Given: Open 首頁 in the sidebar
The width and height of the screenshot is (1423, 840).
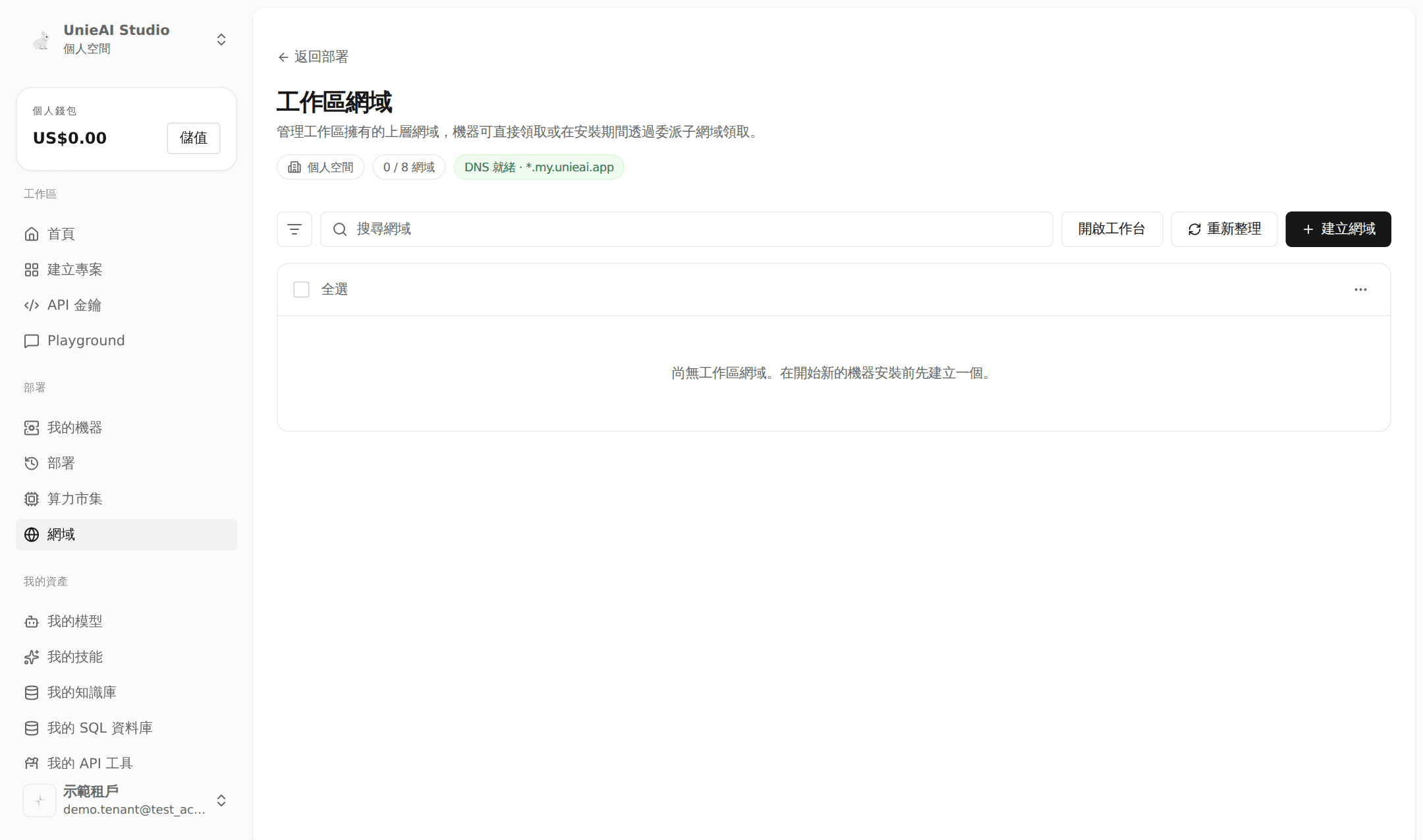Looking at the screenshot, I should (126, 234).
